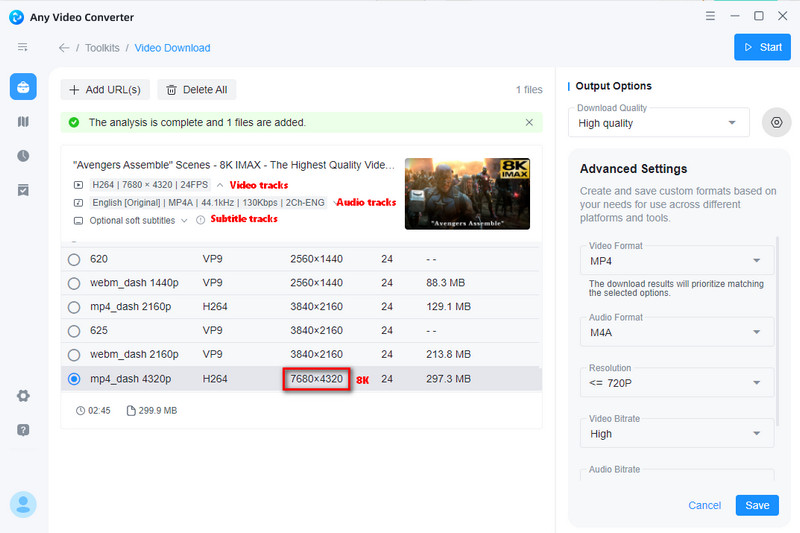Viewport: 800px width, 533px height.
Task: Select the 625 VP9 format option
Action: pyautogui.click(x=74, y=331)
